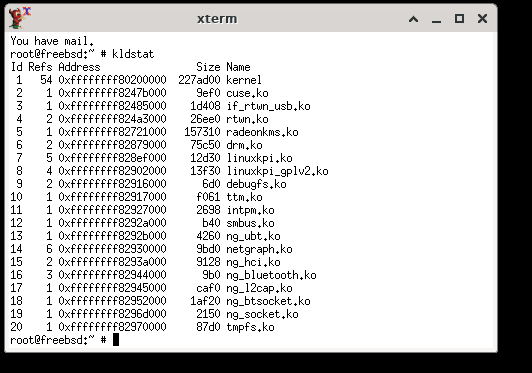The image size is (532, 373).
Task: Click the xterm daemon icon in title bar
Action: (x=20, y=18)
